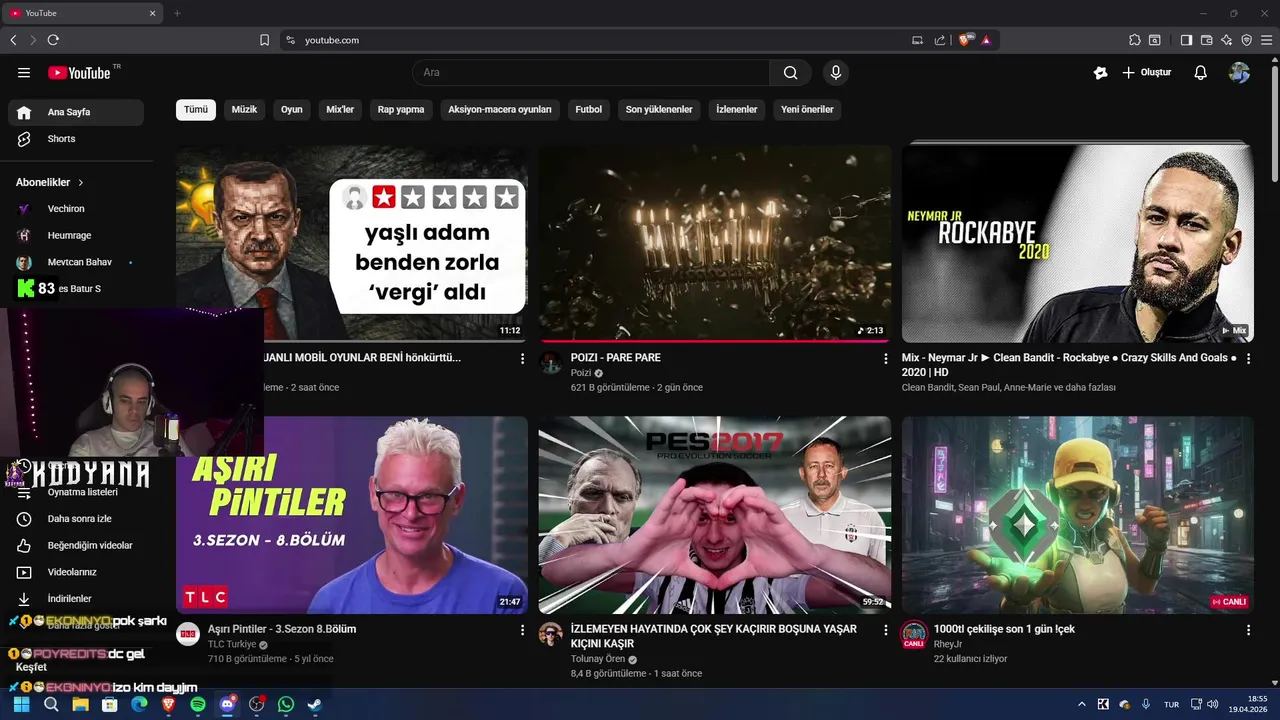The image size is (1280, 720).
Task: Select Son yüklenenler filter chip
Action: click(x=659, y=110)
